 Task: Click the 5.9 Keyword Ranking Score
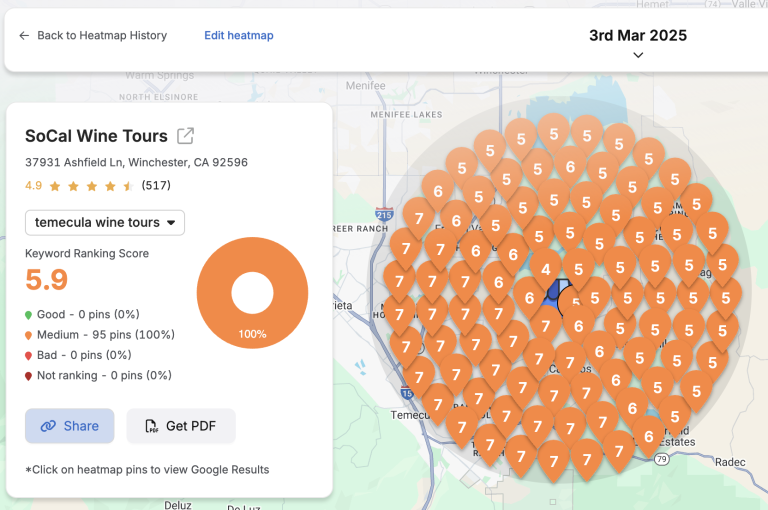pyautogui.click(x=47, y=280)
